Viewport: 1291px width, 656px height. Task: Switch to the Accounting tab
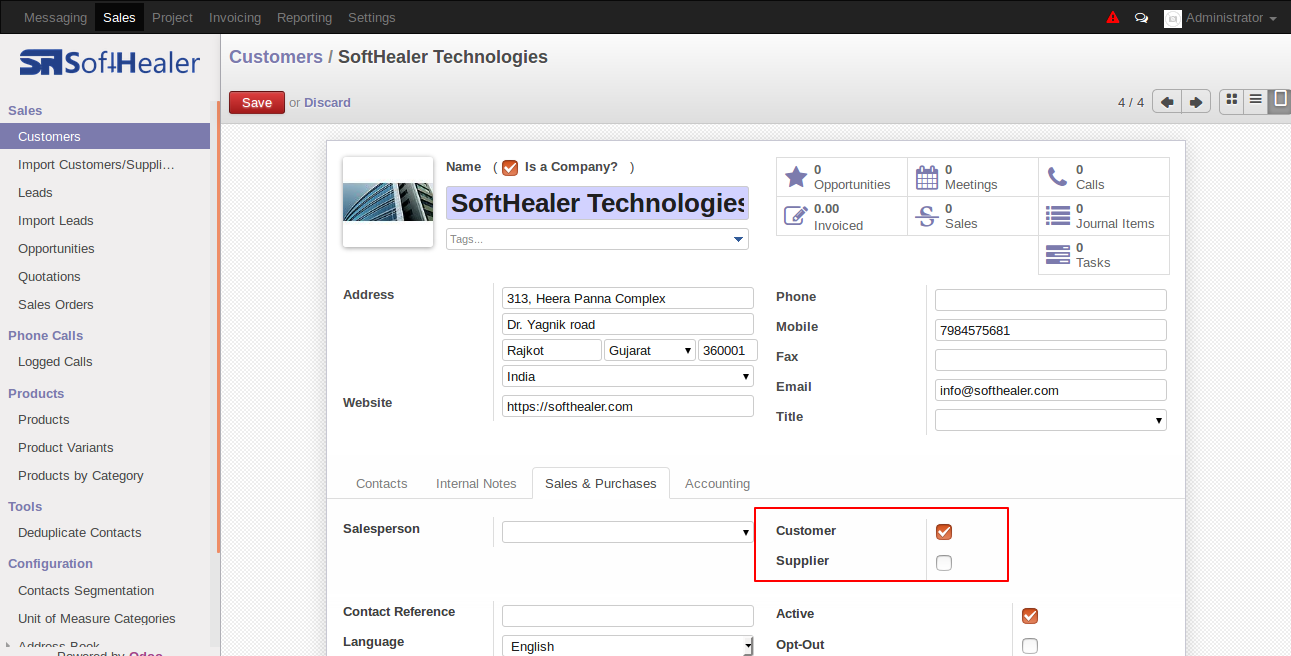coord(717,484)
